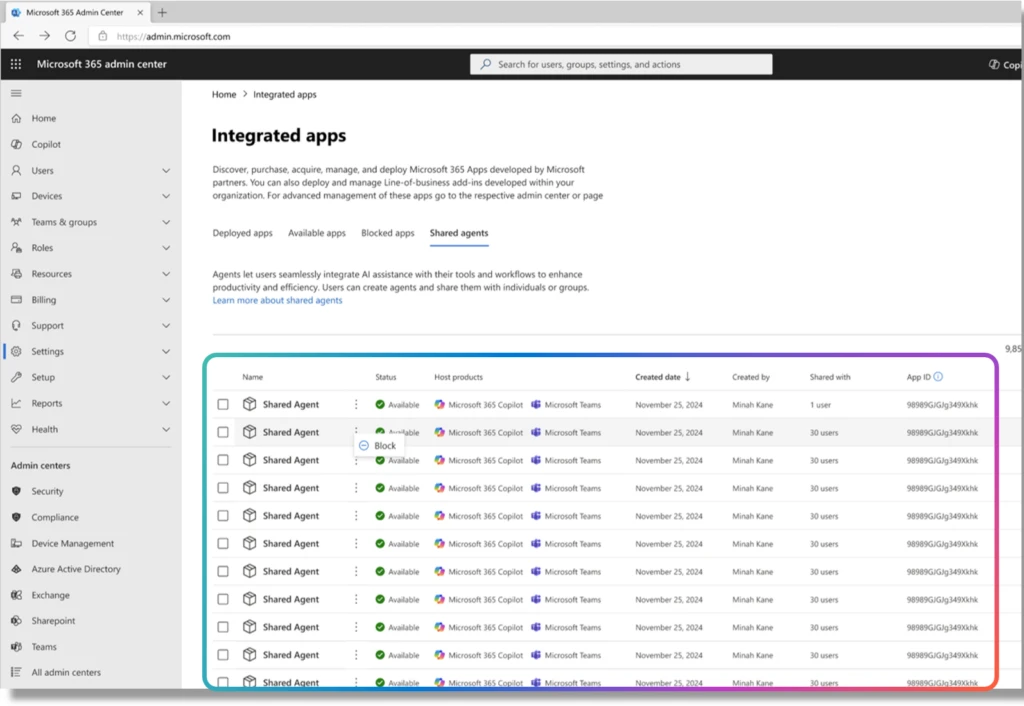This screenshot has height=706, width=1024.
Task: Expand the Billing menu chevron
Action: [x=167, y=299]
